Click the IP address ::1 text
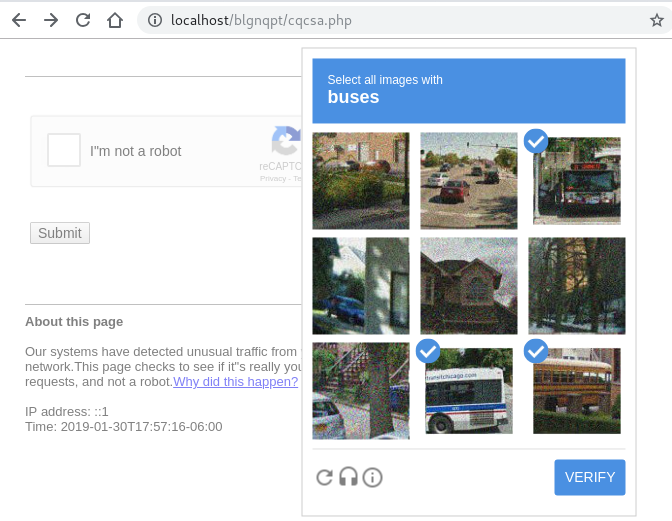The width and height of the screenshot is (672, 521). (66, 412)
